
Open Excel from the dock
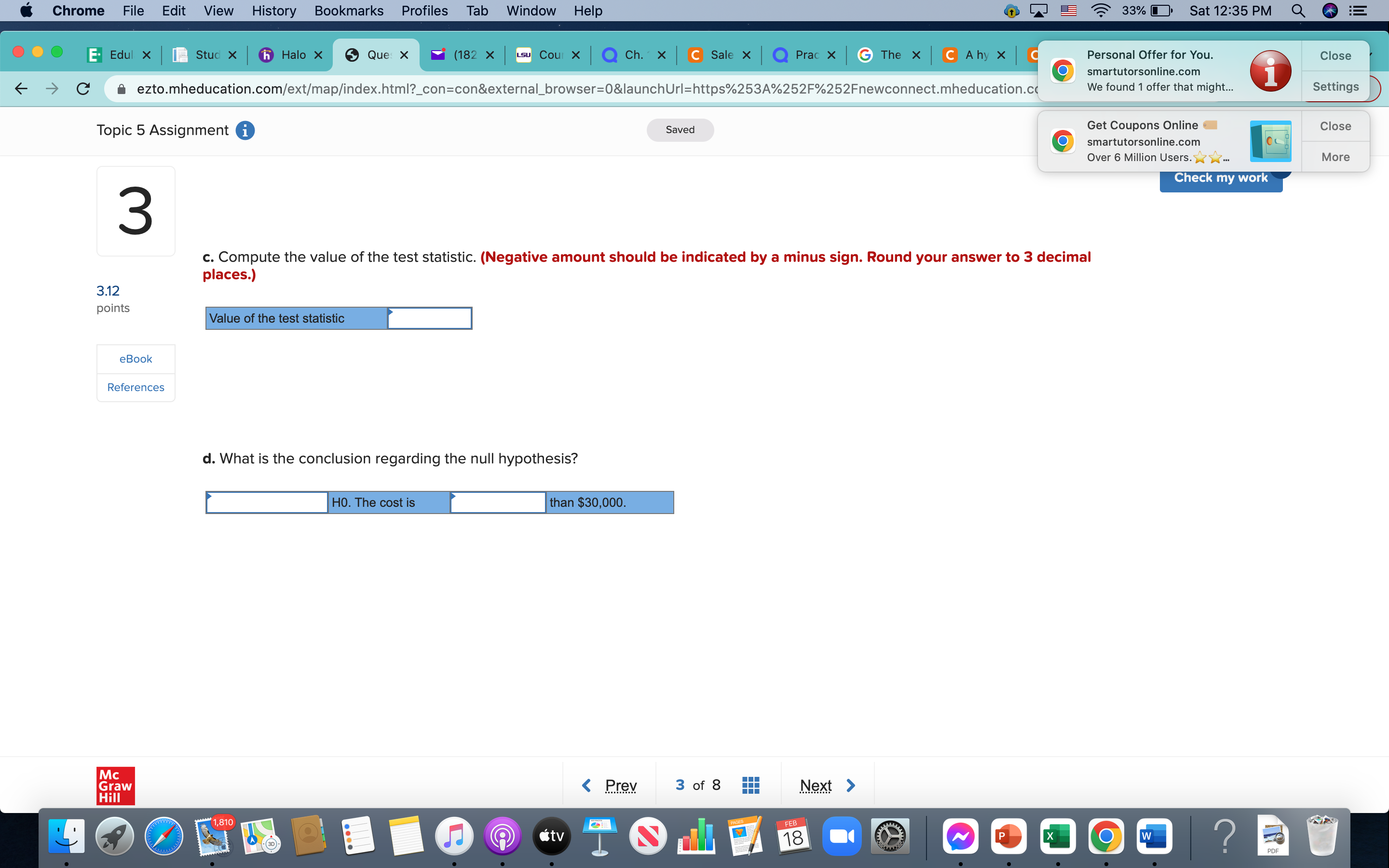coord(1057,836)
